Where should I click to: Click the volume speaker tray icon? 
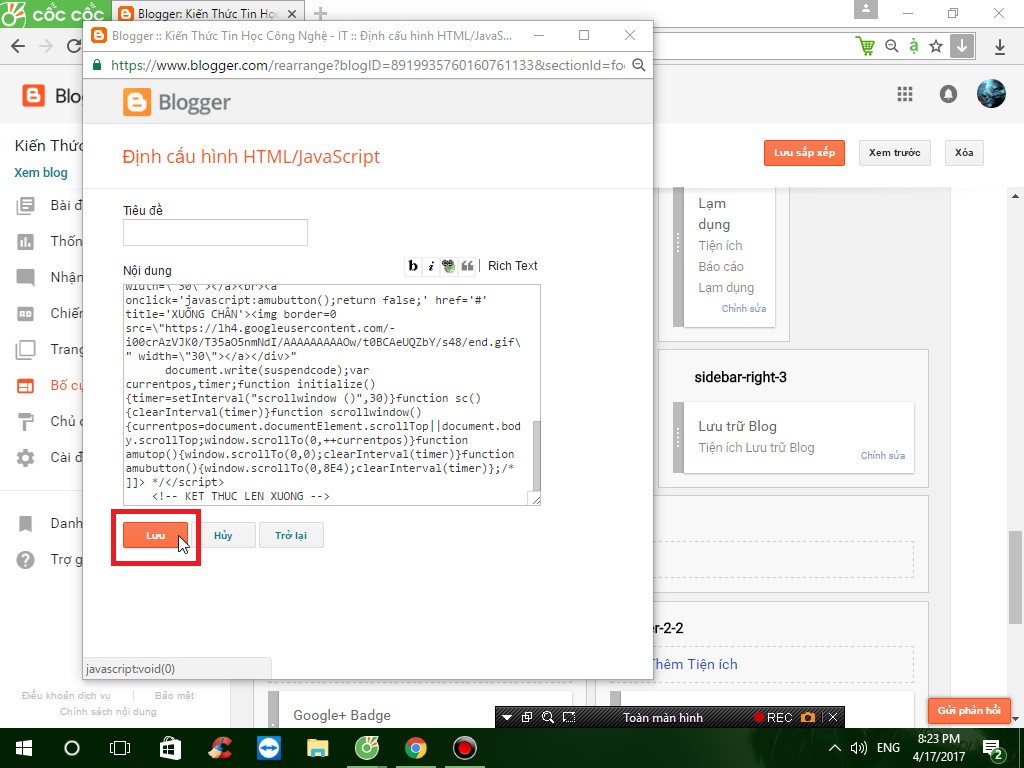858,748
